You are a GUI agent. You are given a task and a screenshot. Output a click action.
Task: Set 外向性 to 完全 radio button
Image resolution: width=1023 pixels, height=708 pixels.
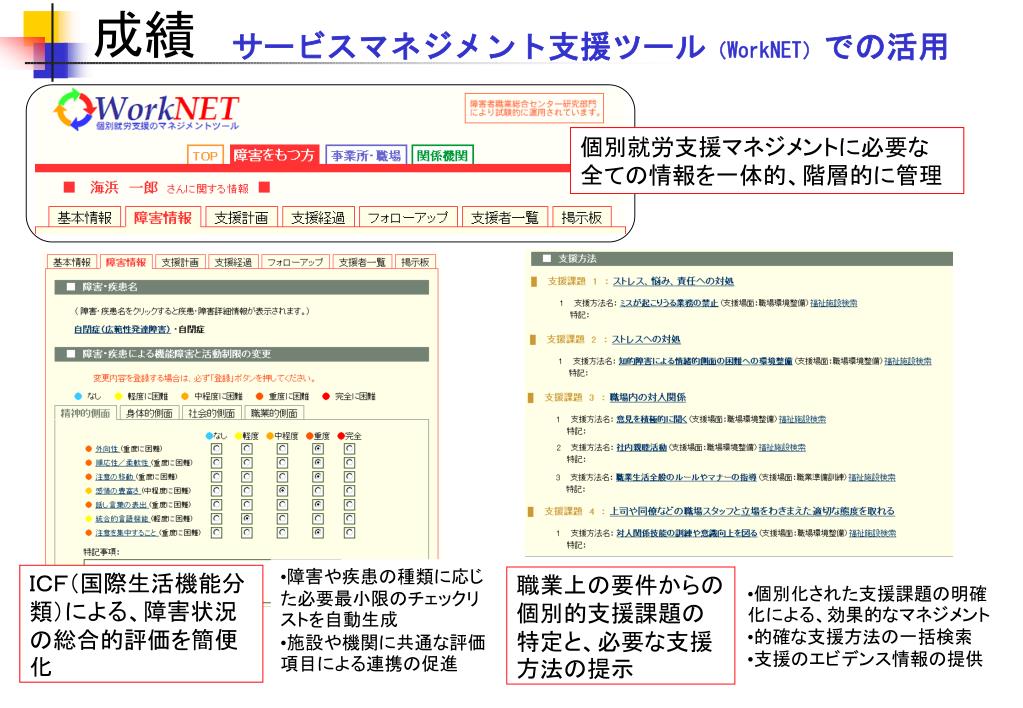pyautogui.click(x=350, y=449)
